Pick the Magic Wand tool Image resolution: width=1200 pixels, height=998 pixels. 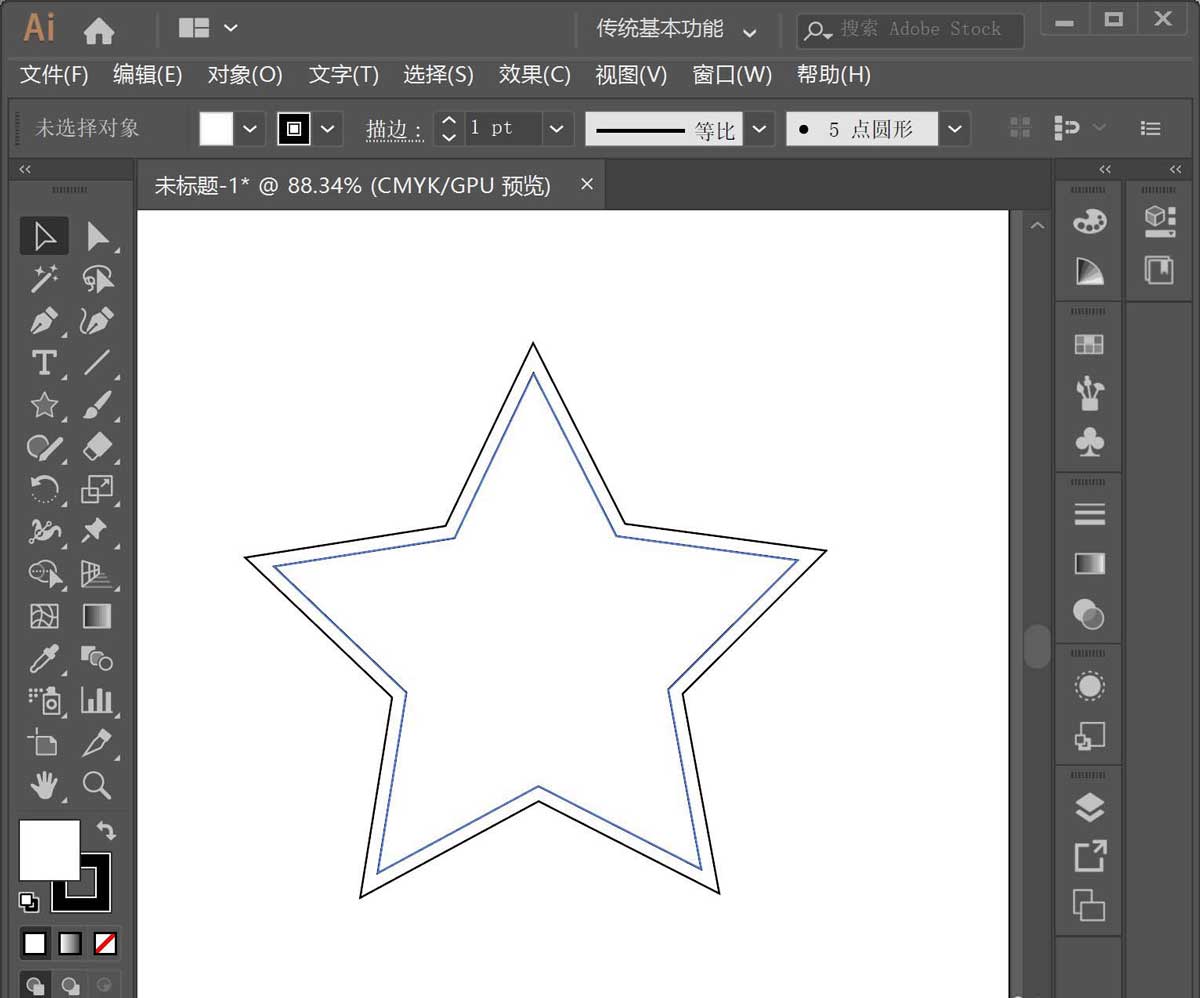click(44, 279)
